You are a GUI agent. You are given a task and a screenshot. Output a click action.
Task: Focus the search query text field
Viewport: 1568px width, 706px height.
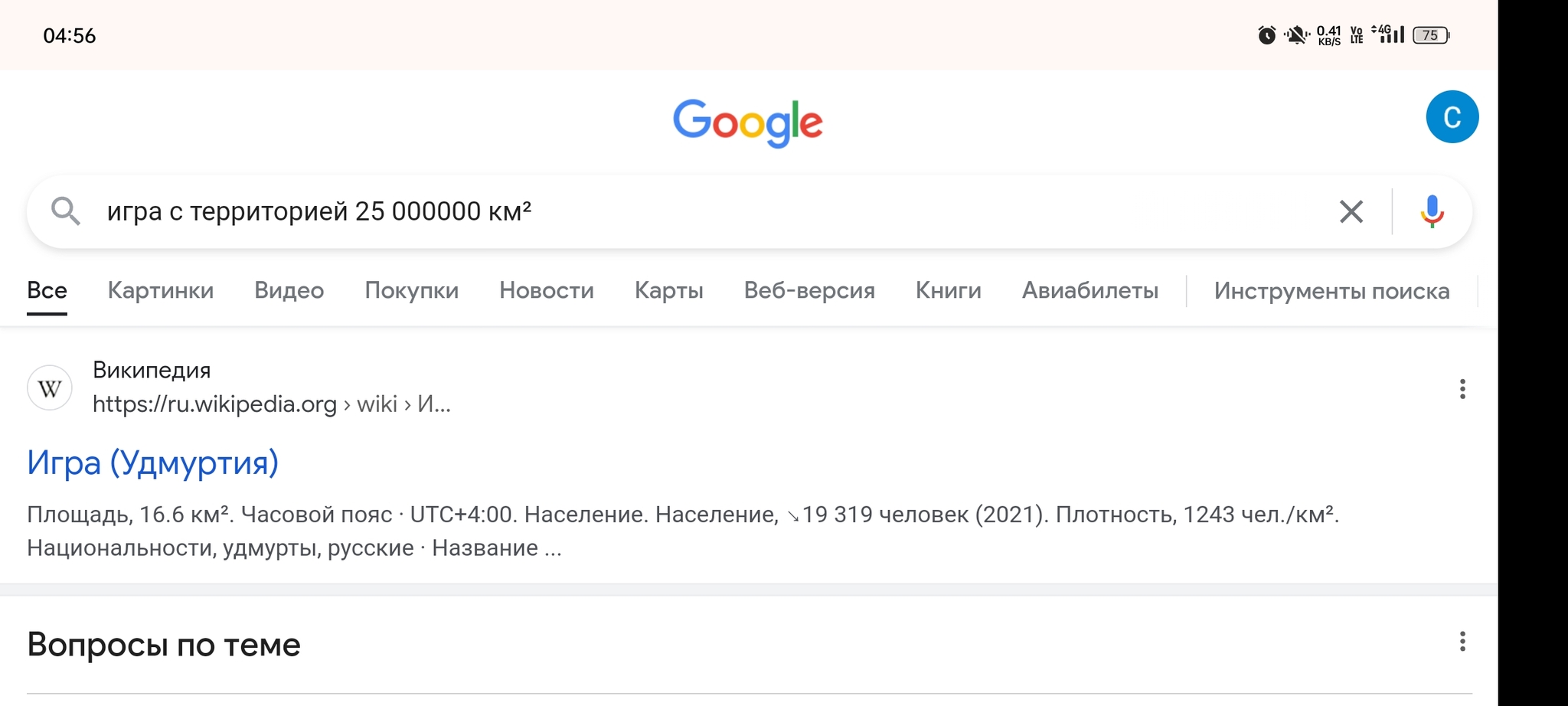point(712,211)
